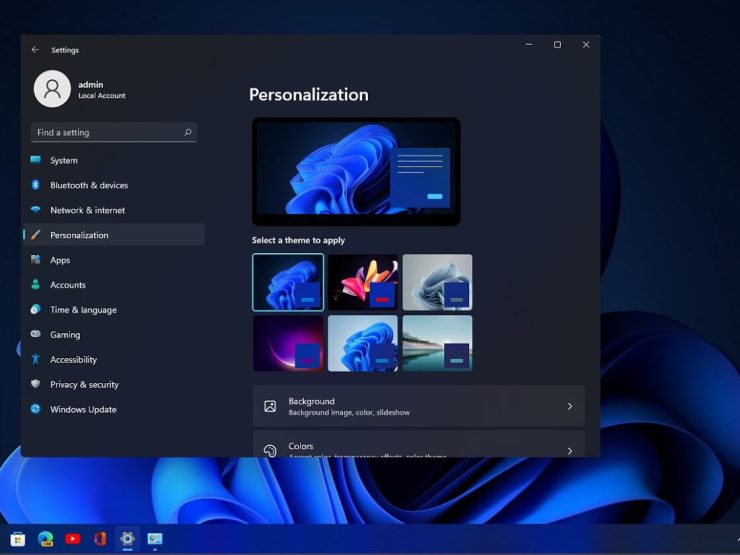Minimize the Settings window

click(529, 44)
